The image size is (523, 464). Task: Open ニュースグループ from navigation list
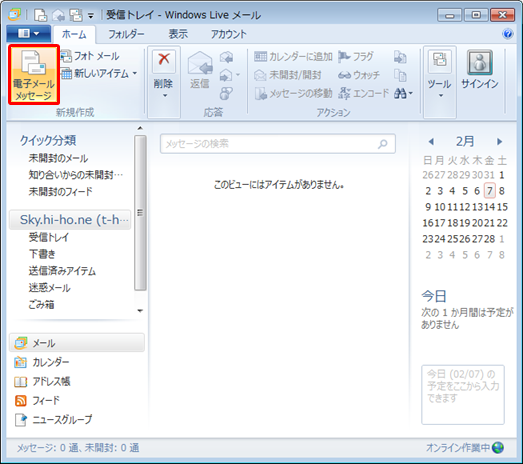pos(53,420)
